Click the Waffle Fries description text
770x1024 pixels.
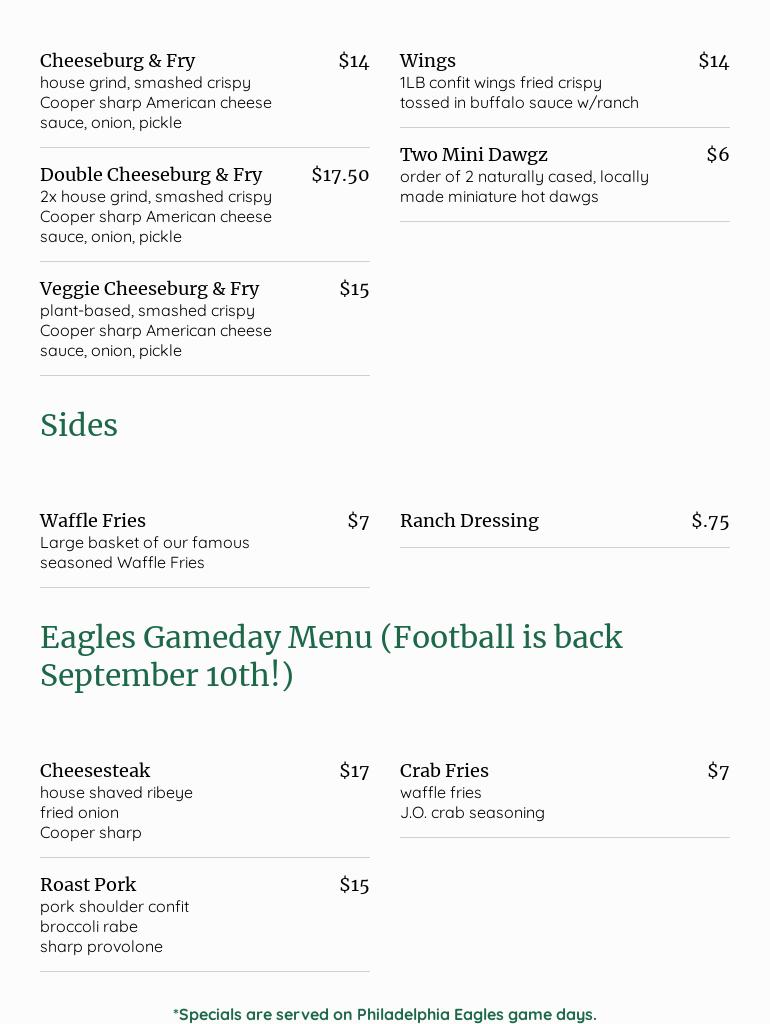click(145, 553)
